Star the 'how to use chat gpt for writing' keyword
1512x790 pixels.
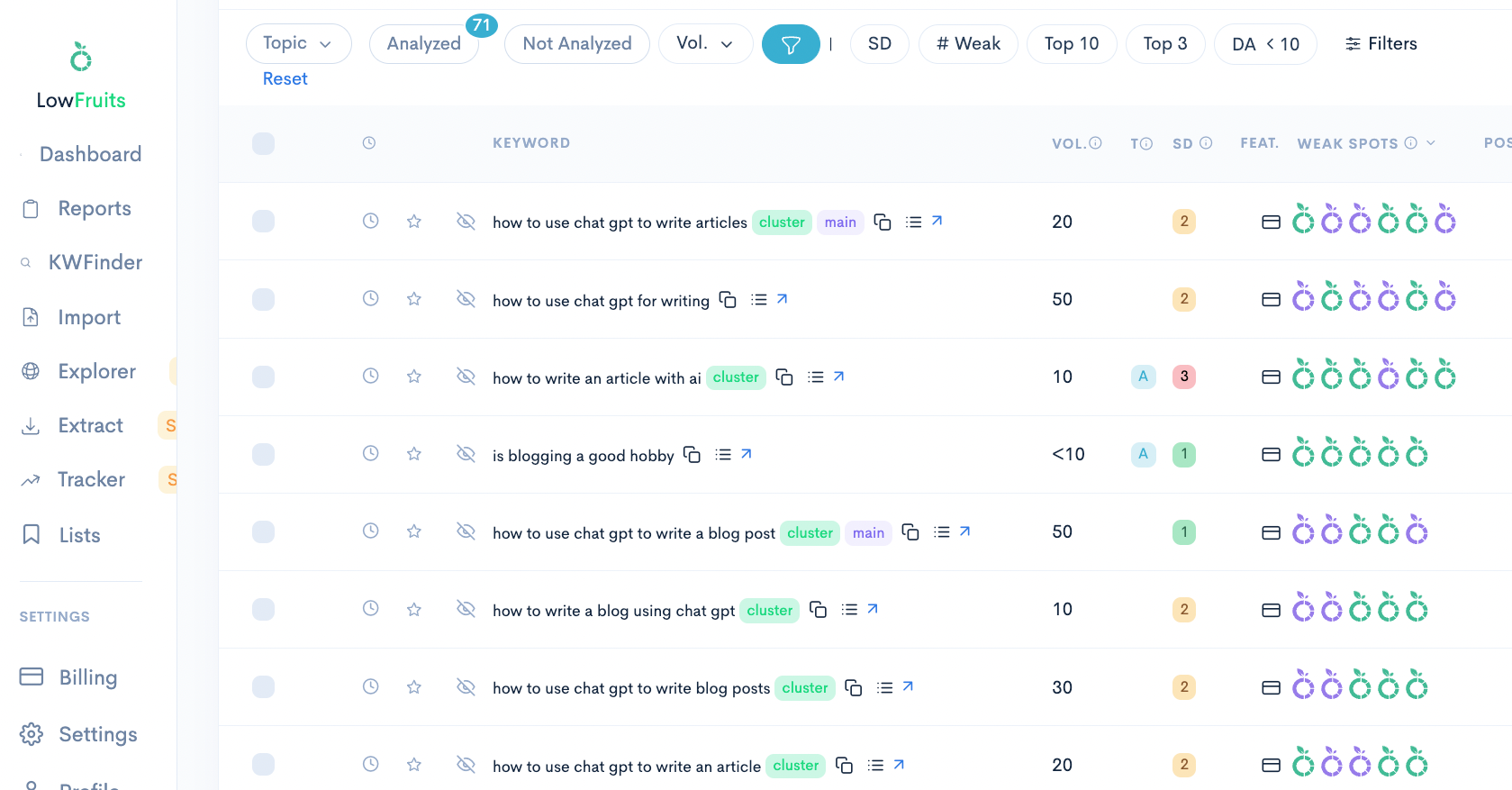pyautogui.click(x=413, y=298)
